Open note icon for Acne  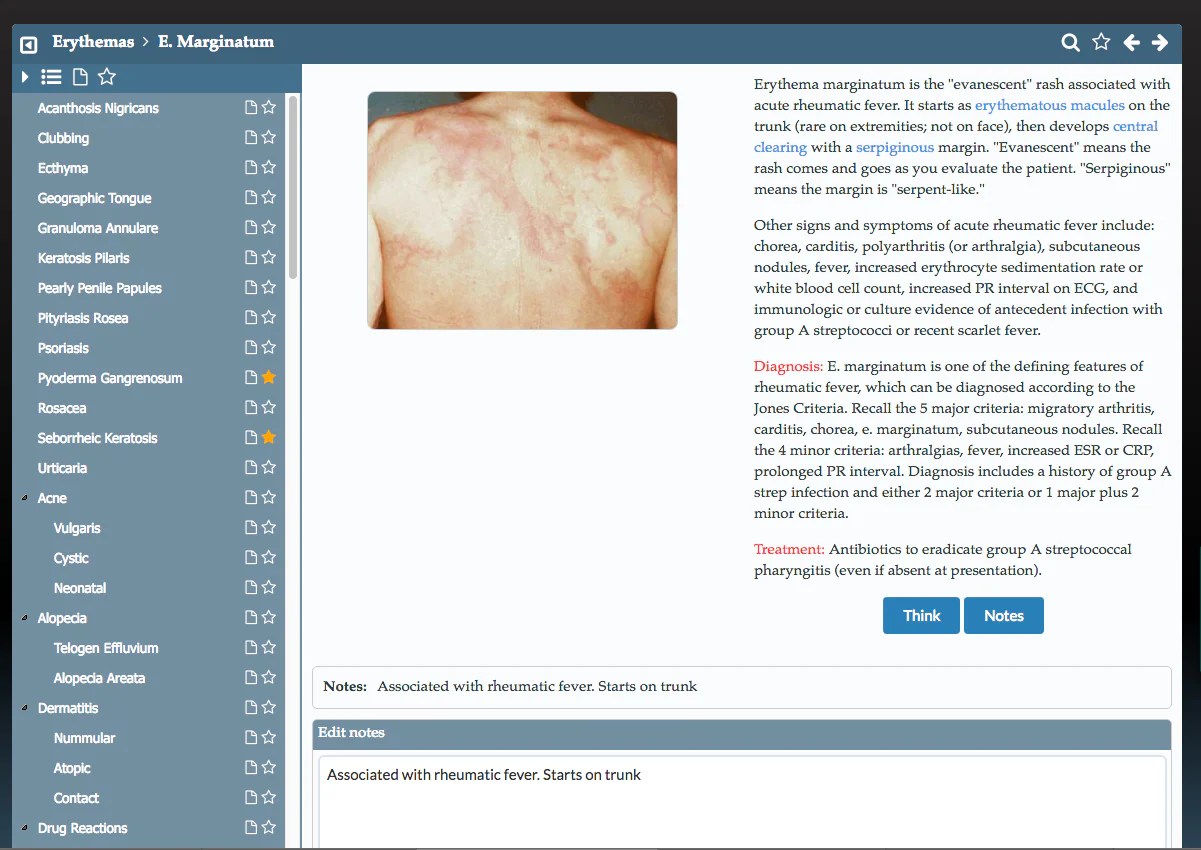coord(252,498)
